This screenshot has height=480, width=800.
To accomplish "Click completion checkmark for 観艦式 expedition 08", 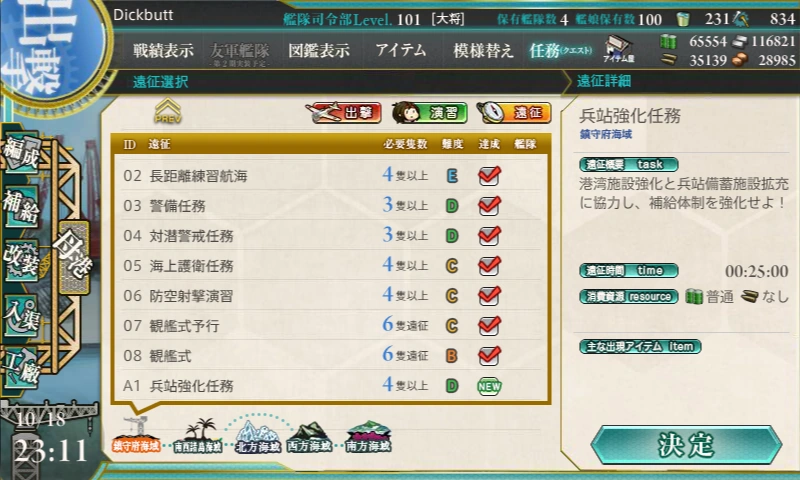I will point(489,356).
